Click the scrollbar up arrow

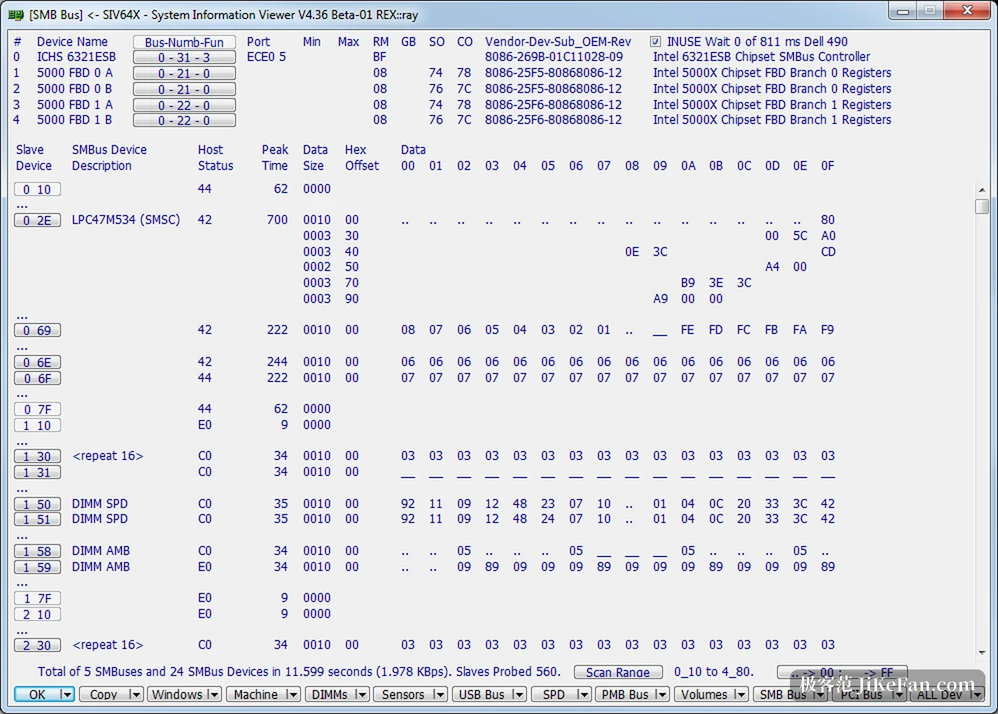(981, 190)
